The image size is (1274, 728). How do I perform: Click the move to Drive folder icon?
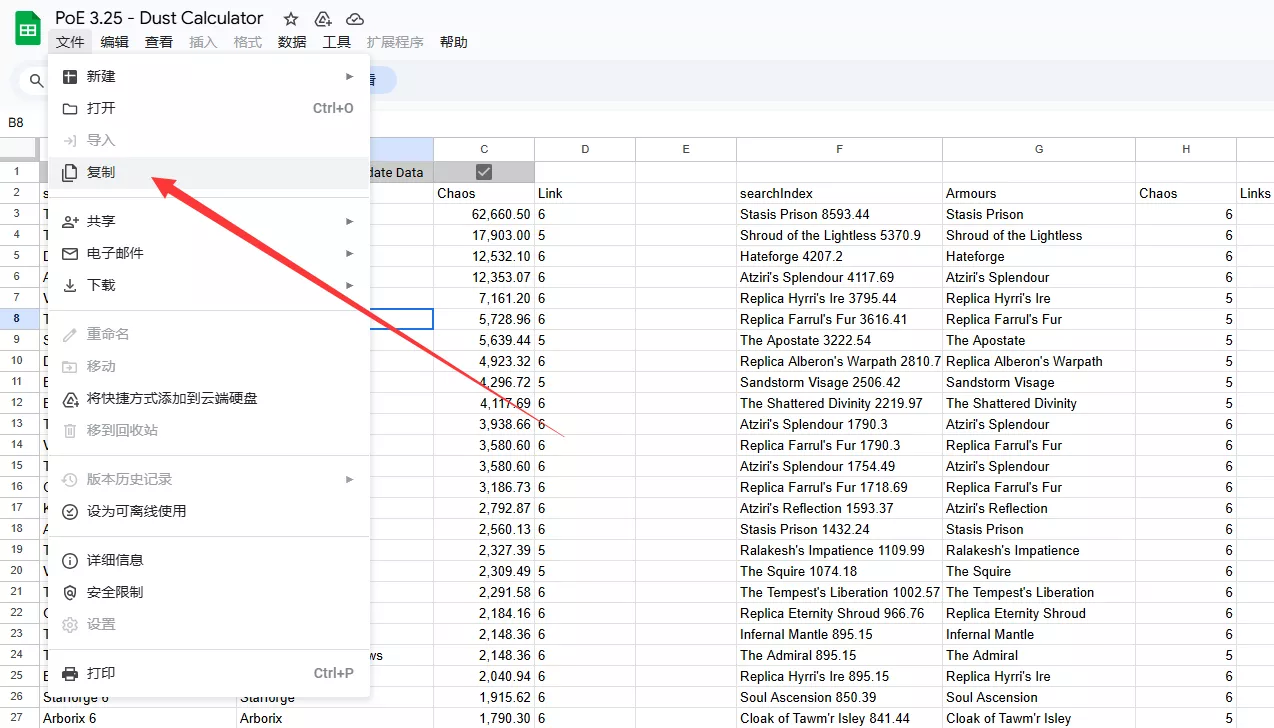[x=323, y=19]
